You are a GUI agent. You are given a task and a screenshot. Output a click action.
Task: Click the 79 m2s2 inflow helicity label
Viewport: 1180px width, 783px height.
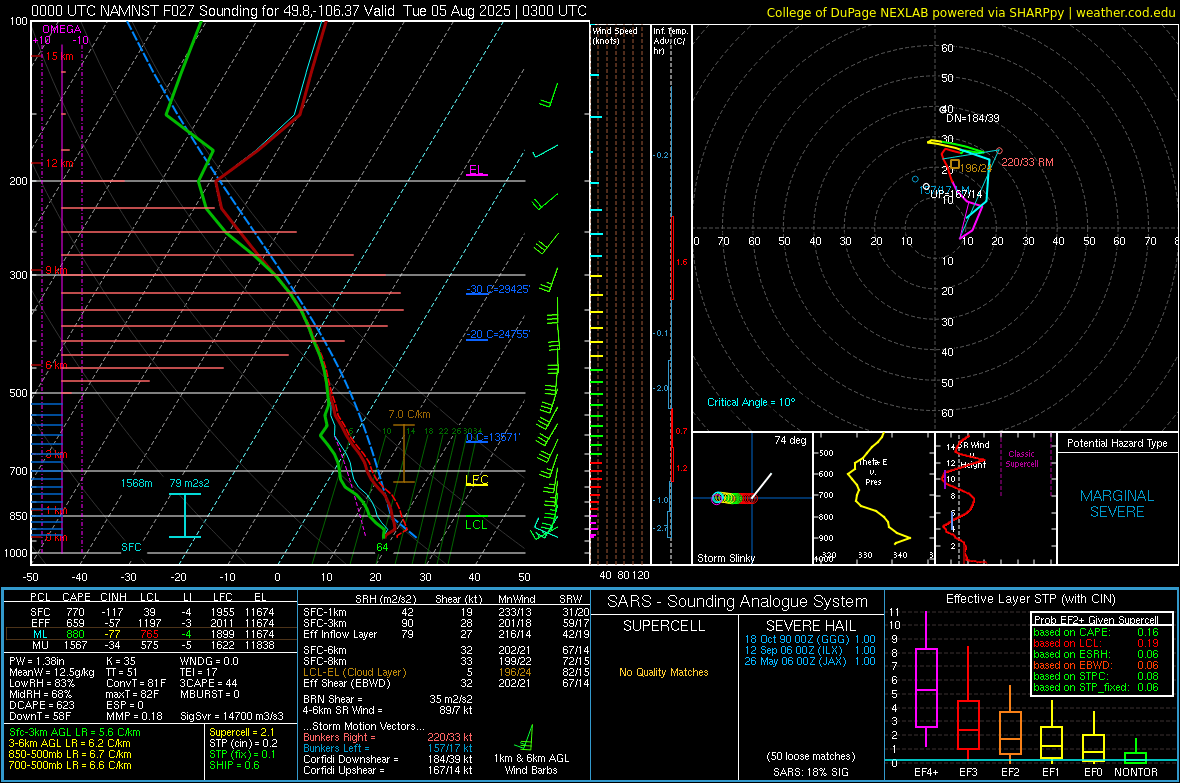click(190, 483)
